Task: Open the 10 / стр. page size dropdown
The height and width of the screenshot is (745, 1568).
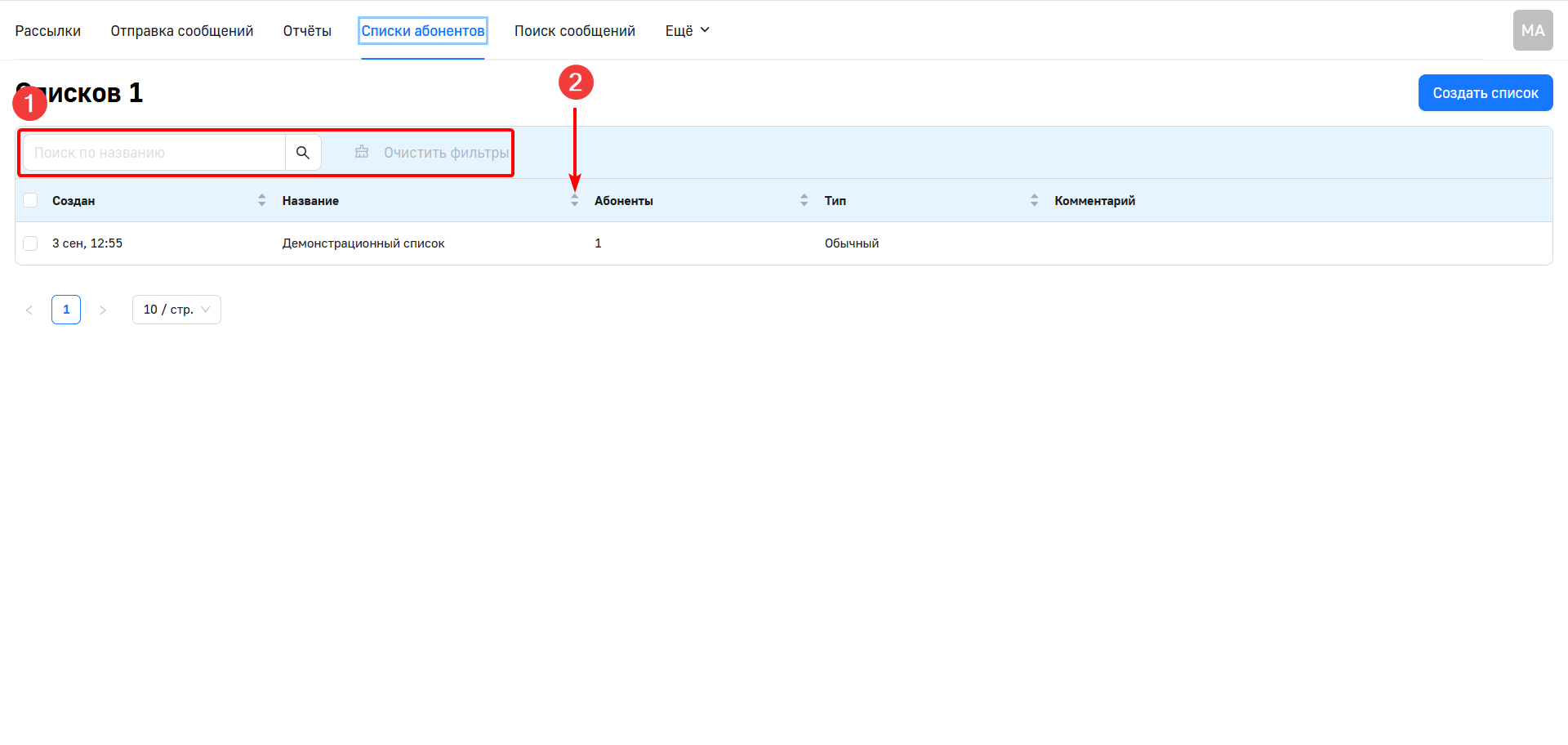Action: tap(176, 310)
